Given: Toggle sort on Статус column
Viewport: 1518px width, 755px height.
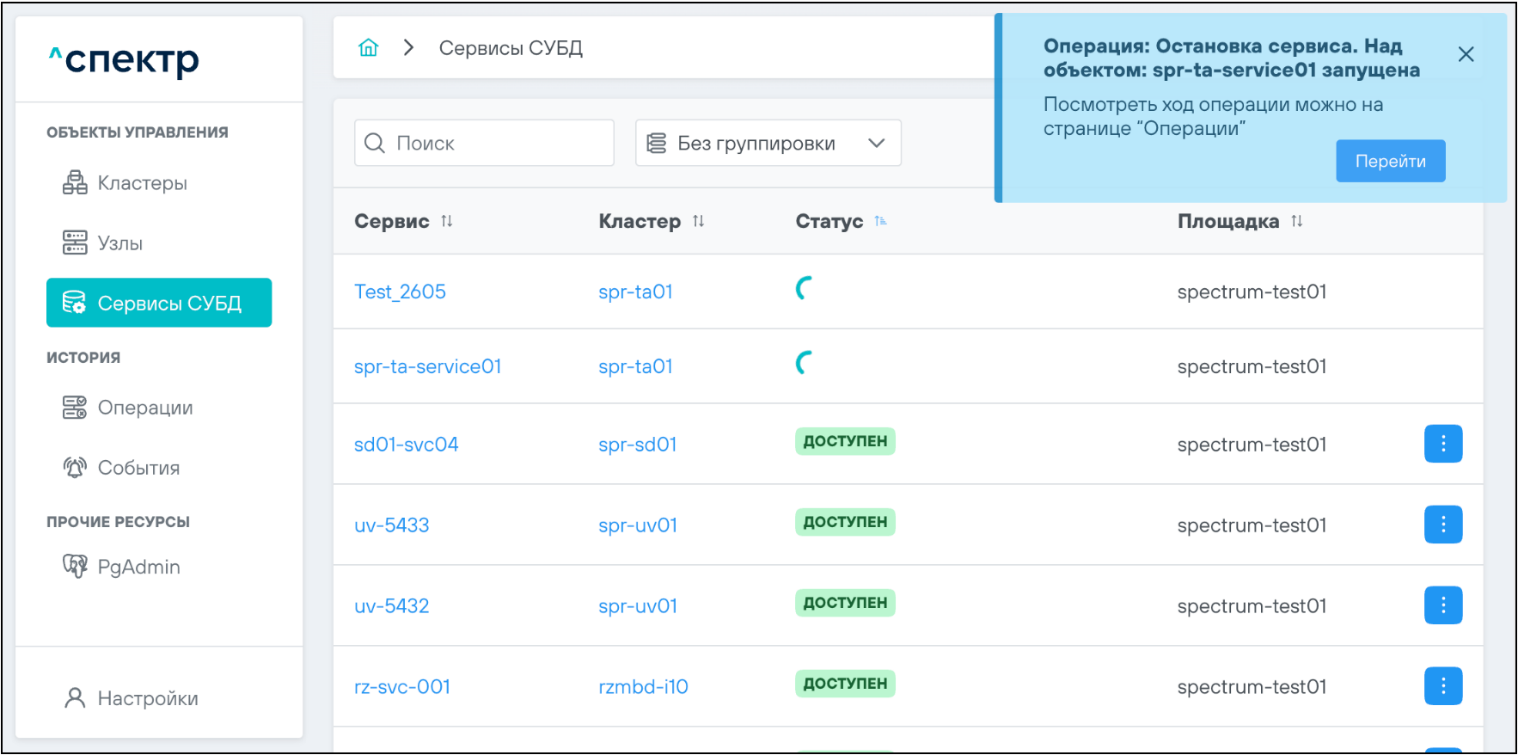Looking at the screenshot, I should (x=881, y=221).
